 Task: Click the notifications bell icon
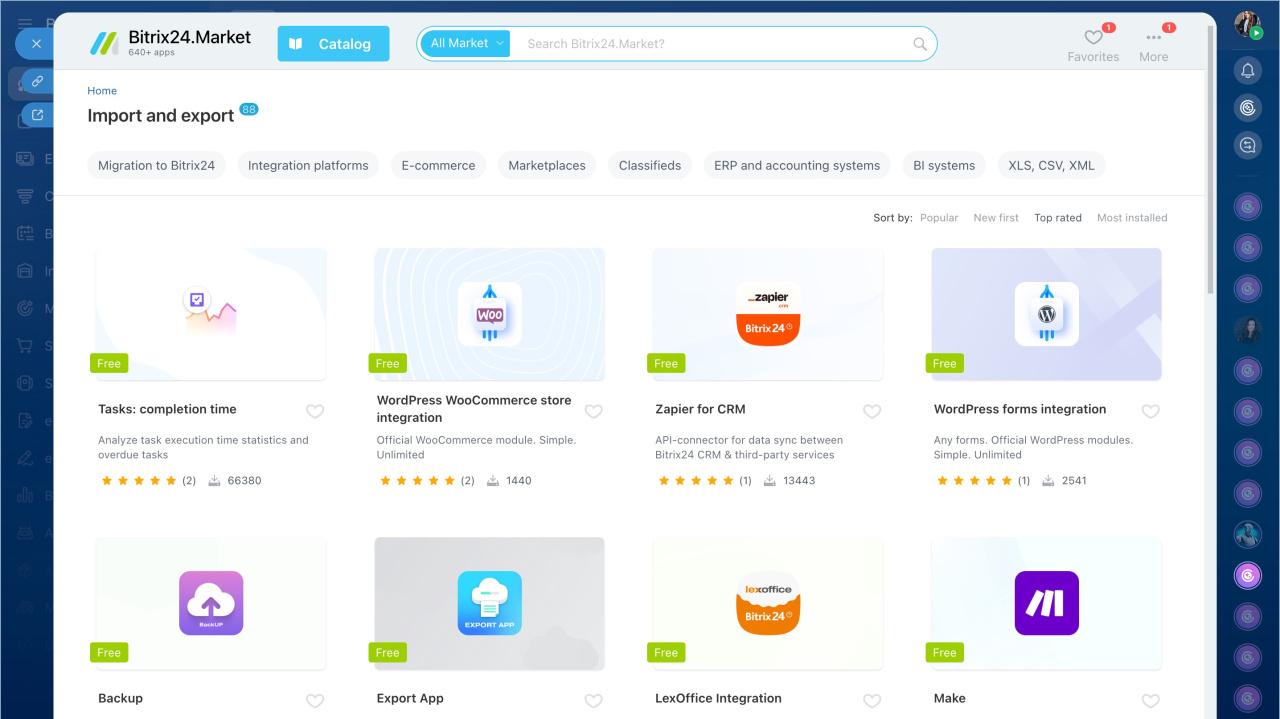(1248, 70)
